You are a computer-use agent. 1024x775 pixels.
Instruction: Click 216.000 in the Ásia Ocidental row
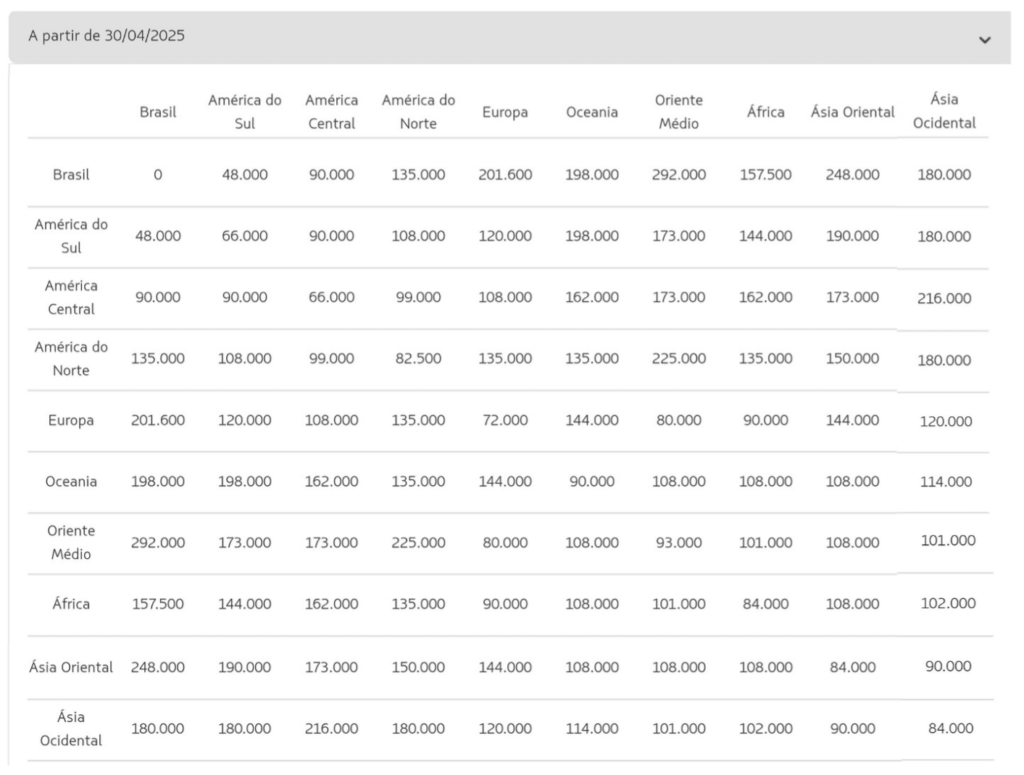(331, 728)
